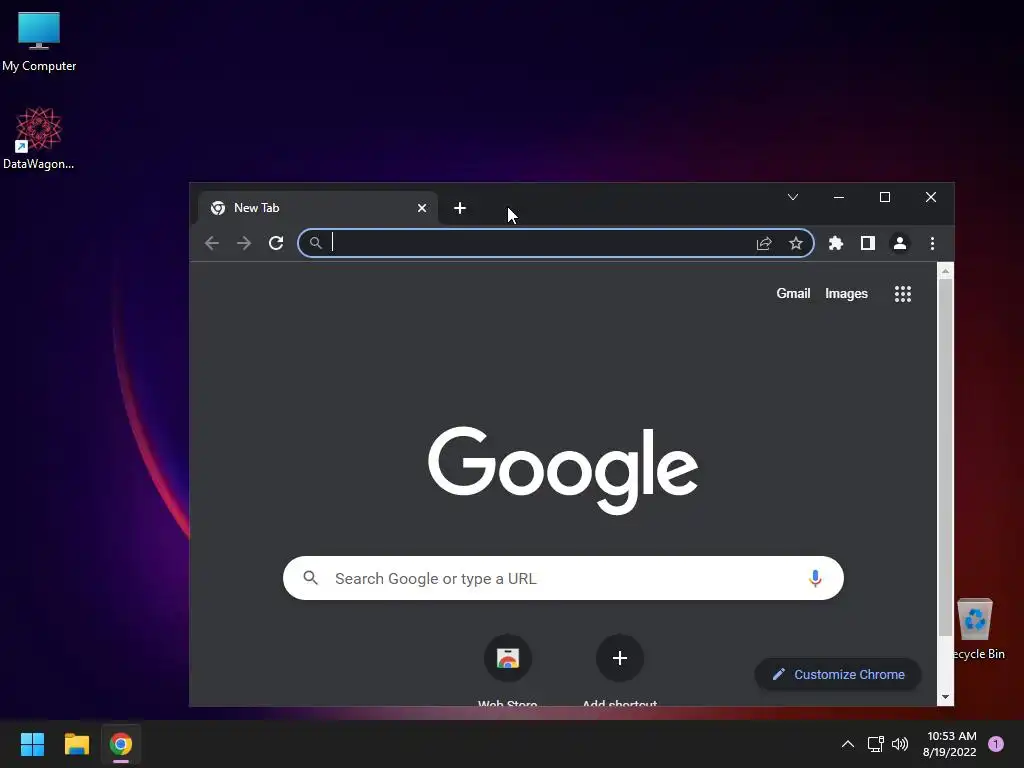Viewport: 1024px width, 768px height.
Task: Open the Images link
Action: tap(846, 294)
